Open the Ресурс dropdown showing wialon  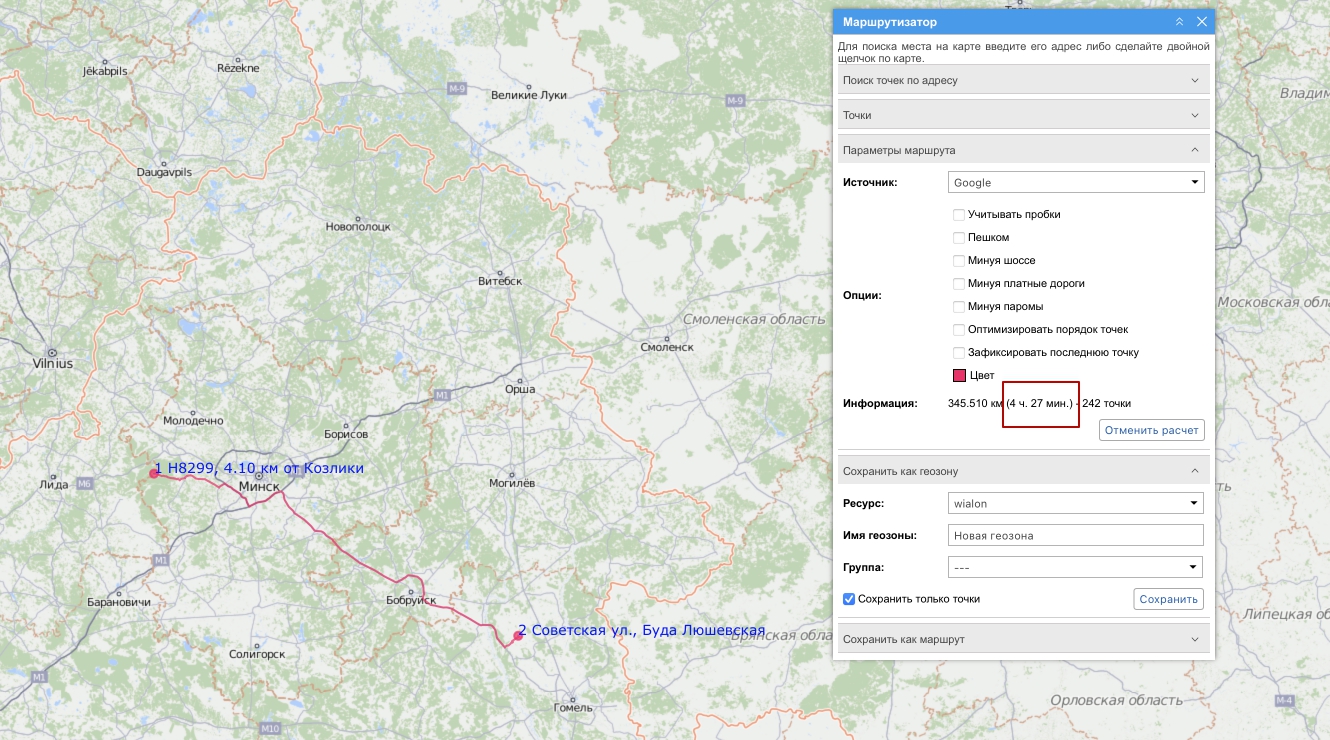pyautogui.click(x=1075, y=503)
